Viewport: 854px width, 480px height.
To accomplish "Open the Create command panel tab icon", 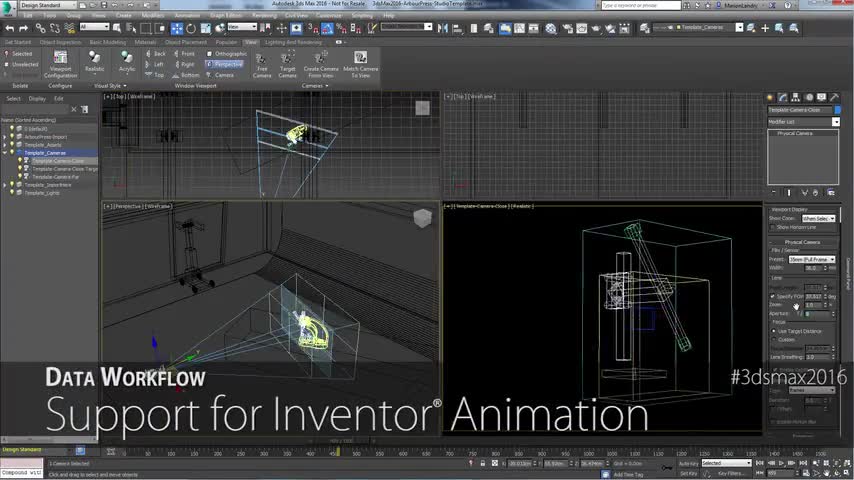I will tap(770, 98).
